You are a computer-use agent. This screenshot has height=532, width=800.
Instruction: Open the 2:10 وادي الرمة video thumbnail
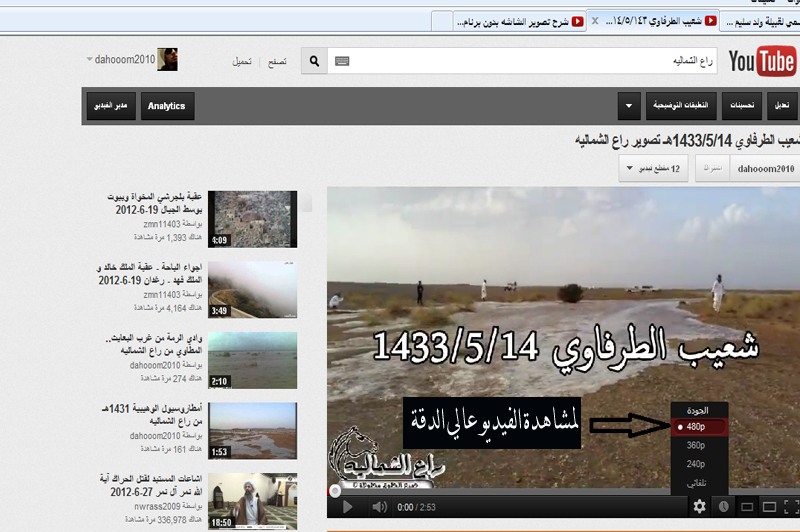[x=253, y=360]
